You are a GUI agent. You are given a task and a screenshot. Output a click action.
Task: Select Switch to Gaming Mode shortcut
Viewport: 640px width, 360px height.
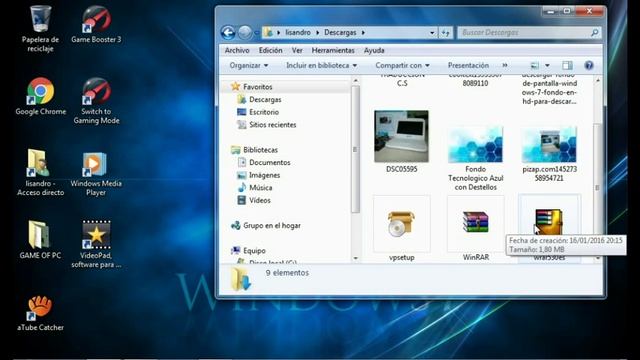click(x=96, y=101)
